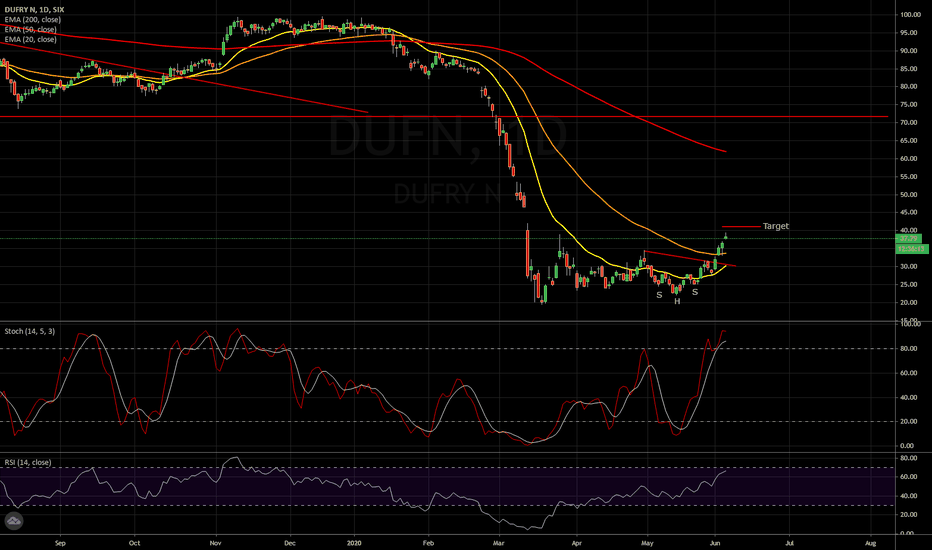
Task: Click the 2020 label on the time axis
Action: (x=354, y=543)
